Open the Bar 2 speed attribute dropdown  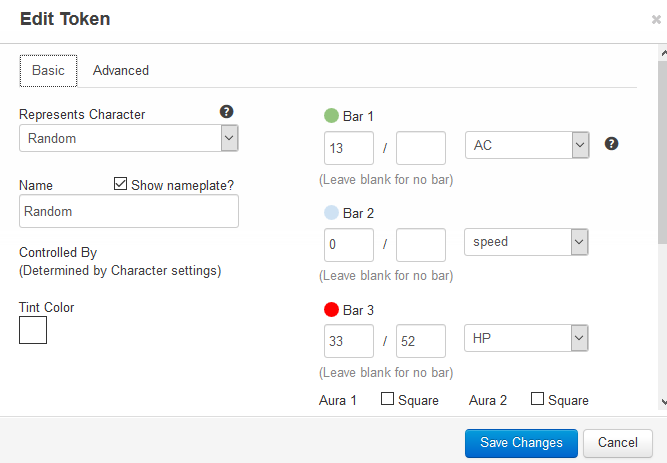[x=526, y=242]
